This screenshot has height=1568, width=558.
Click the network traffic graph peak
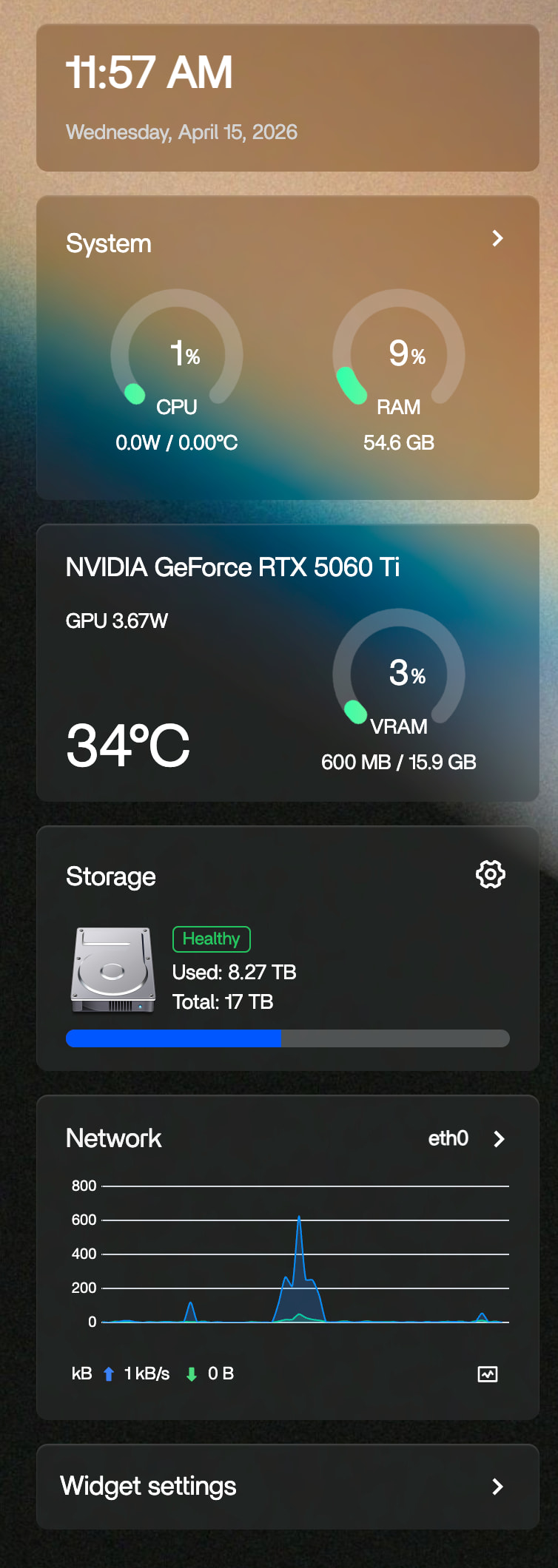[299, 1220]
